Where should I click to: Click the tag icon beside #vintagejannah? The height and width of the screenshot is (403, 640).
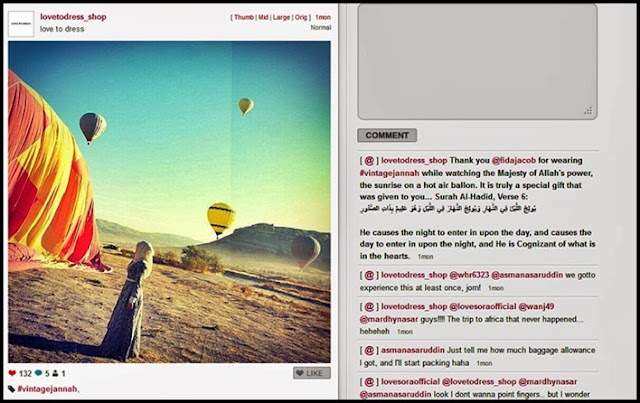(x=12, y=389)
